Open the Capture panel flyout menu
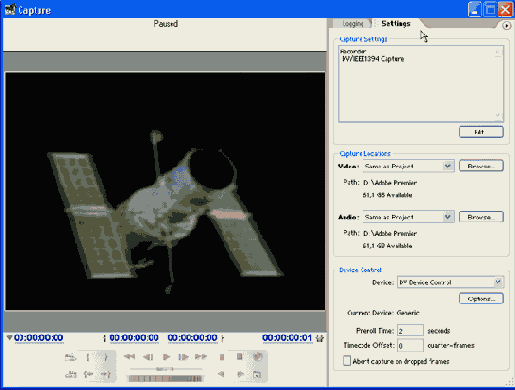 click(506, 25)
